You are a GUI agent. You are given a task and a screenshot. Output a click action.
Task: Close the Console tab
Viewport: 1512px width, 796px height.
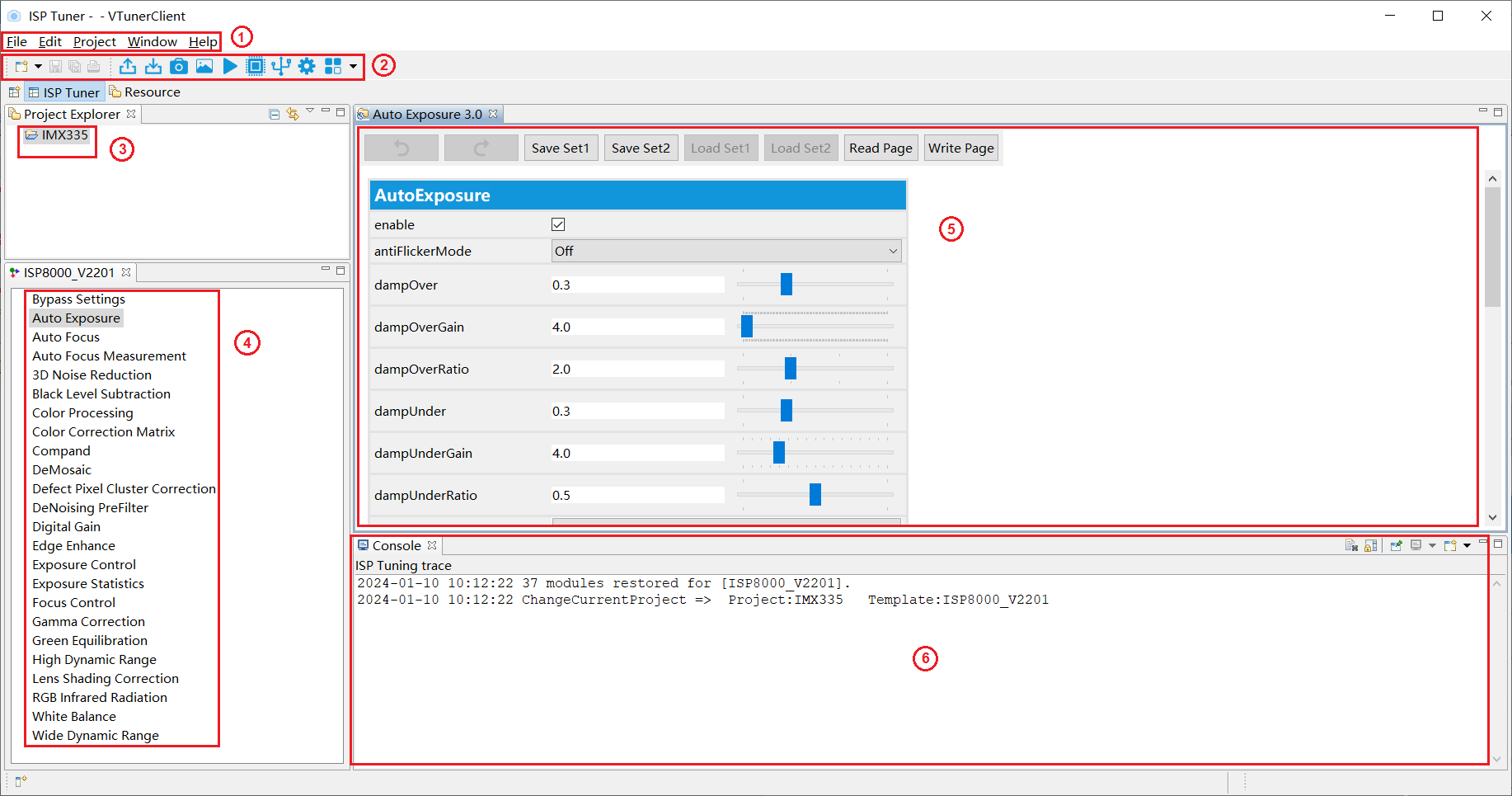432,545
